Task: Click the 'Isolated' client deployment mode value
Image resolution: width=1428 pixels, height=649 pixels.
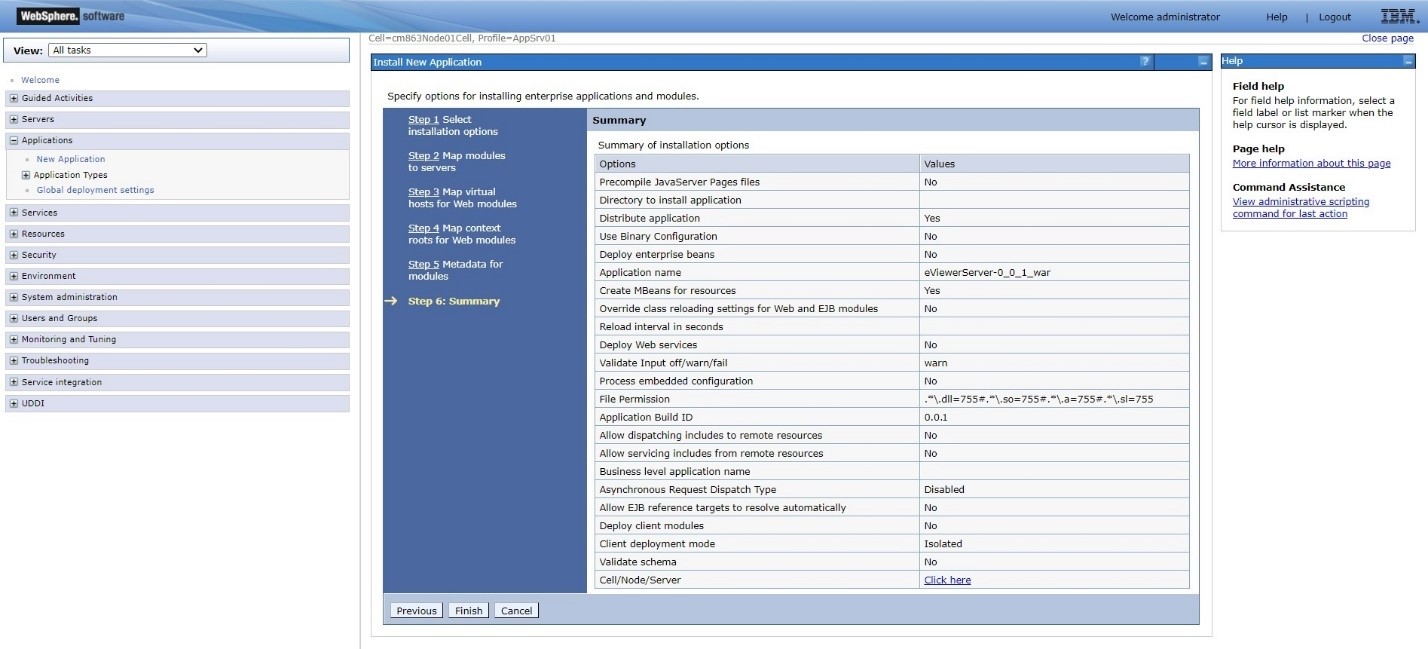Action: (943, 544)
